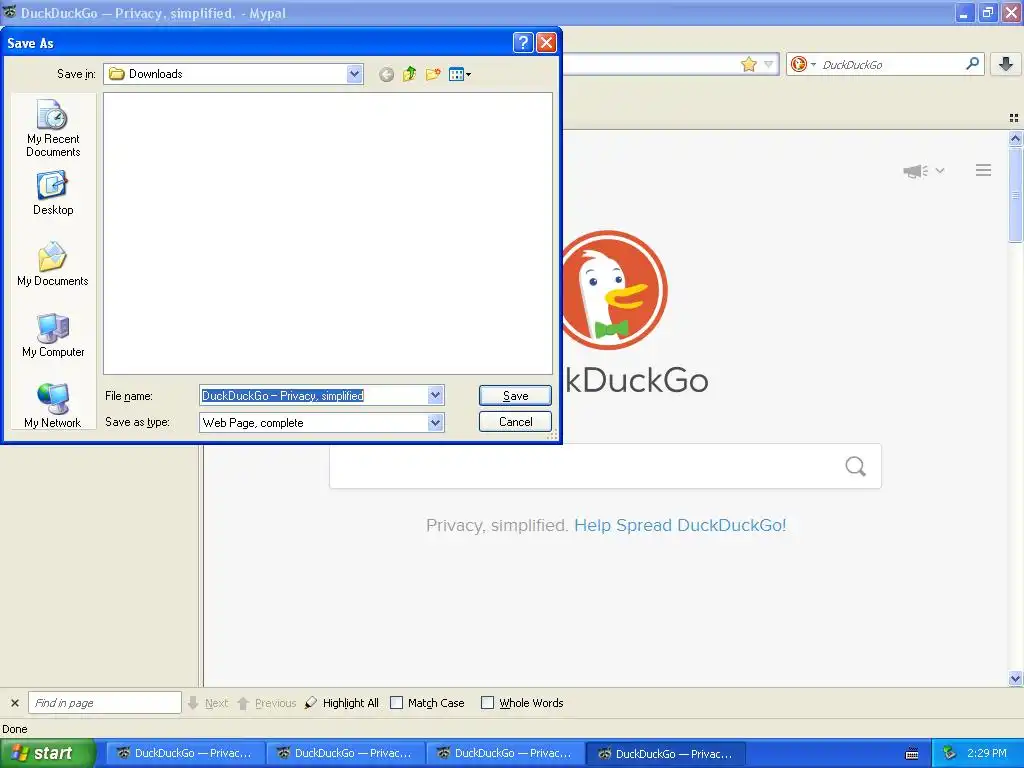Open the View menu of file list
This screenshot has height=768, width=1024.
[x=460, y=74]
